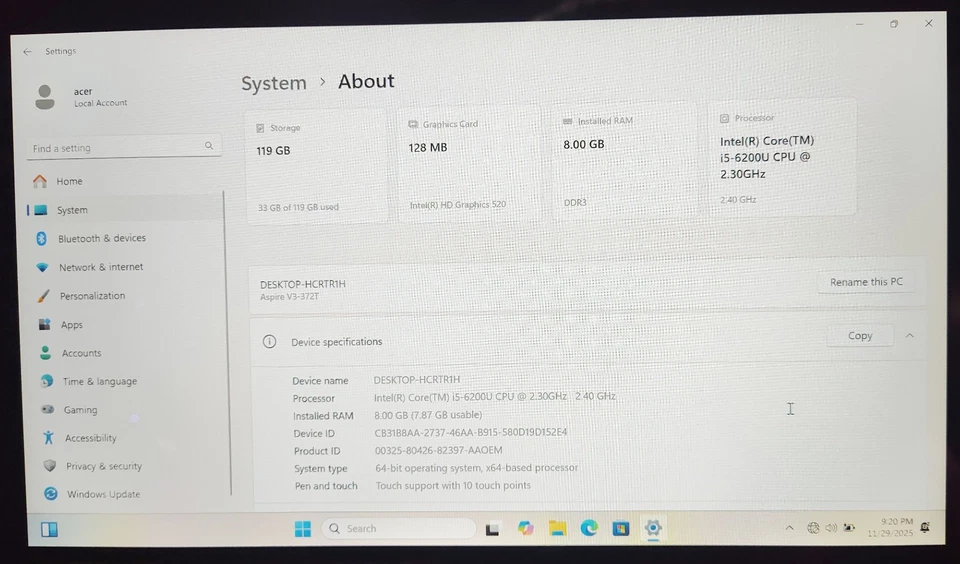Collapse the Device specifications section
Screen dimensions: 960x564
point(910,336)
